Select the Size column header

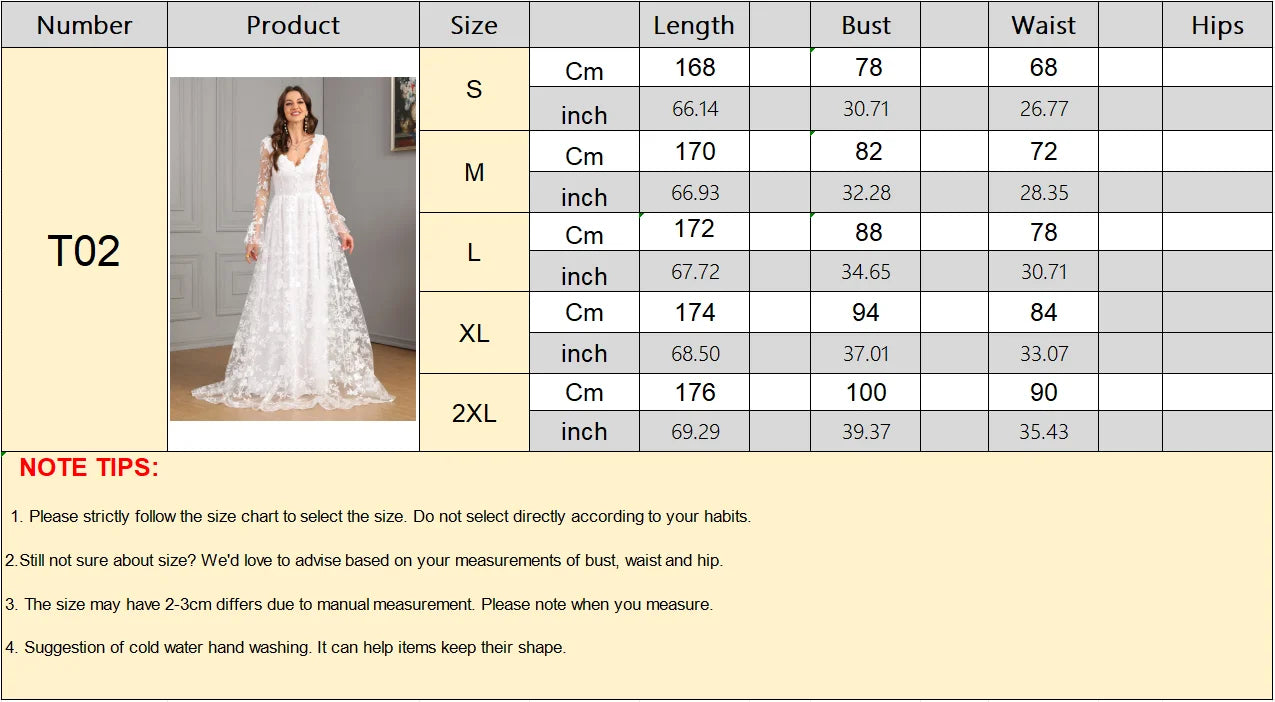click(x=474, y=25)
